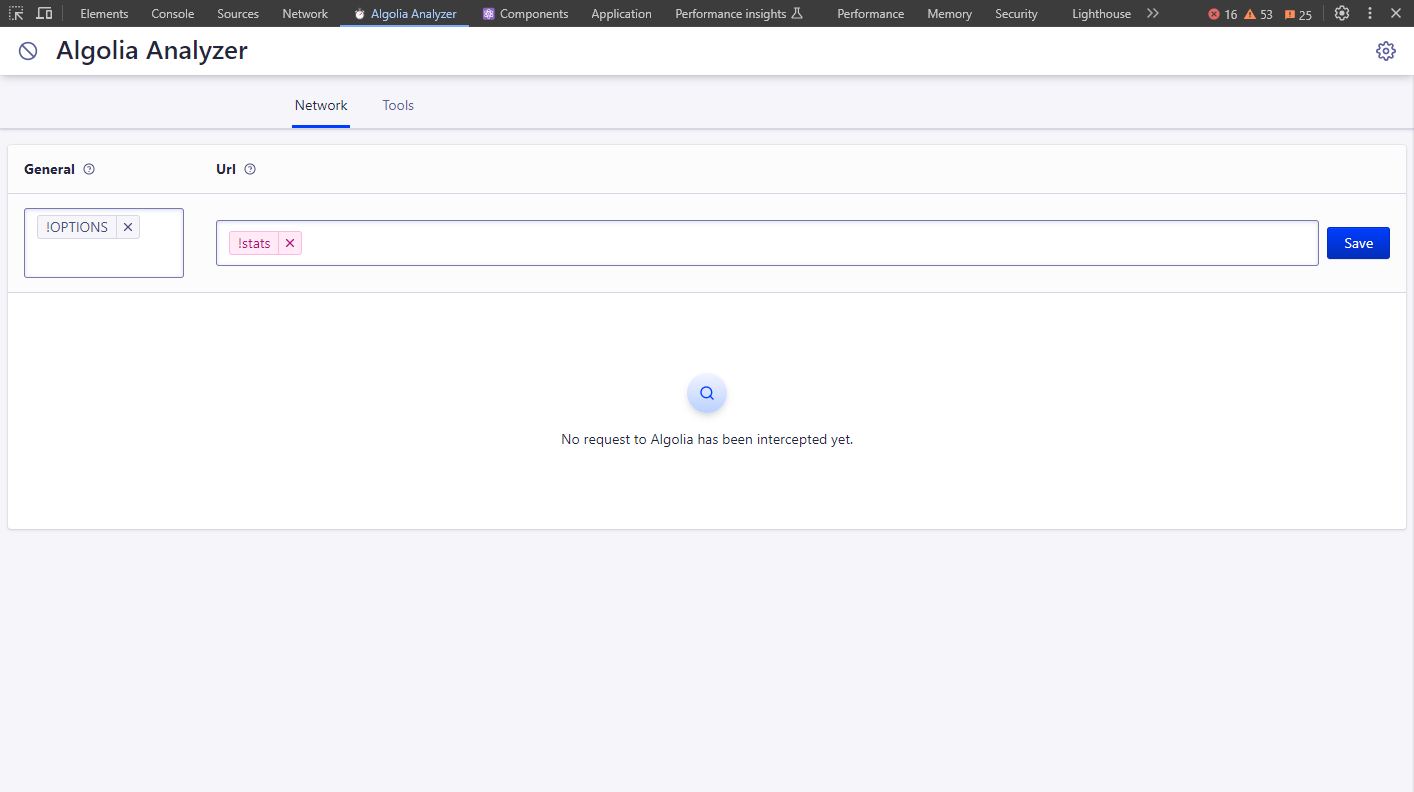
Task: Focus the General filter input box
Action: tap(104, 243)
